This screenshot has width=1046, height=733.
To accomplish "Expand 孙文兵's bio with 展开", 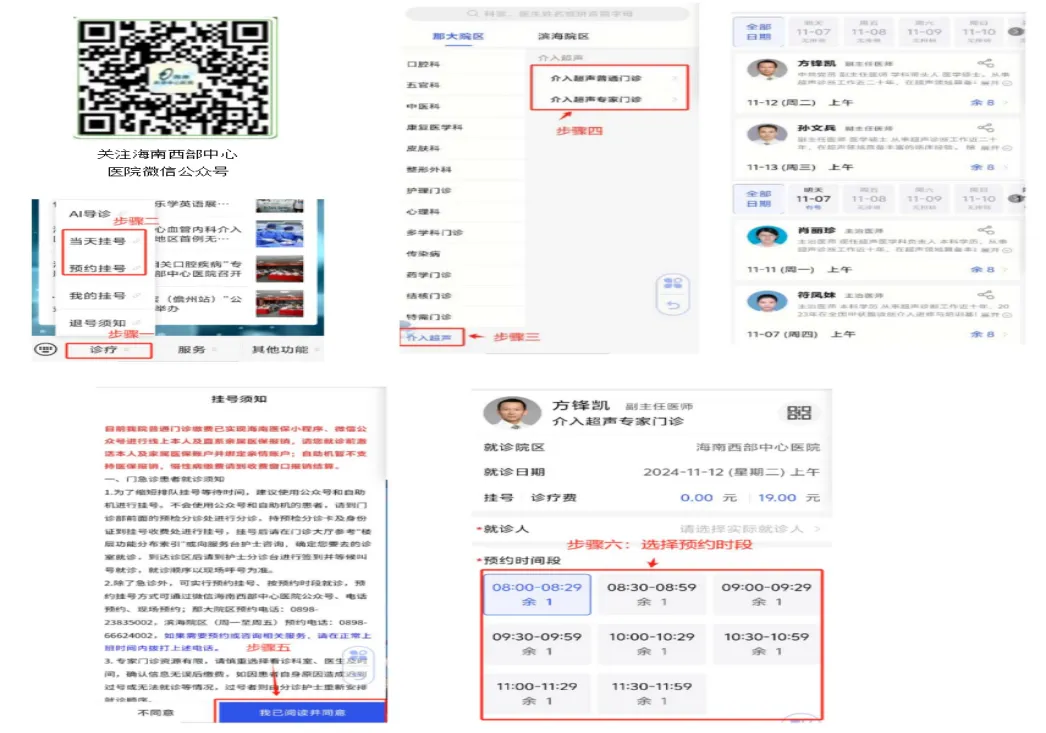I will click(997, 147).
